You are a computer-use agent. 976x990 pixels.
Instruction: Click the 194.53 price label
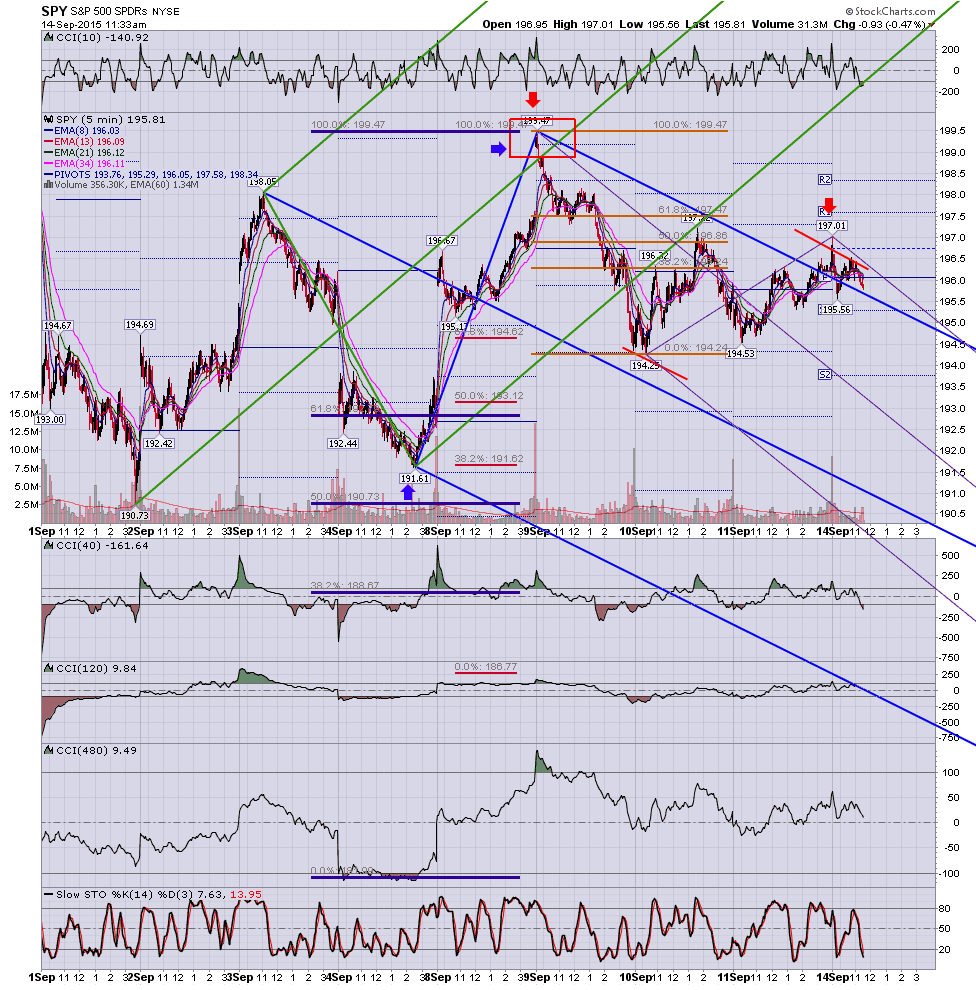click(741, 354)
